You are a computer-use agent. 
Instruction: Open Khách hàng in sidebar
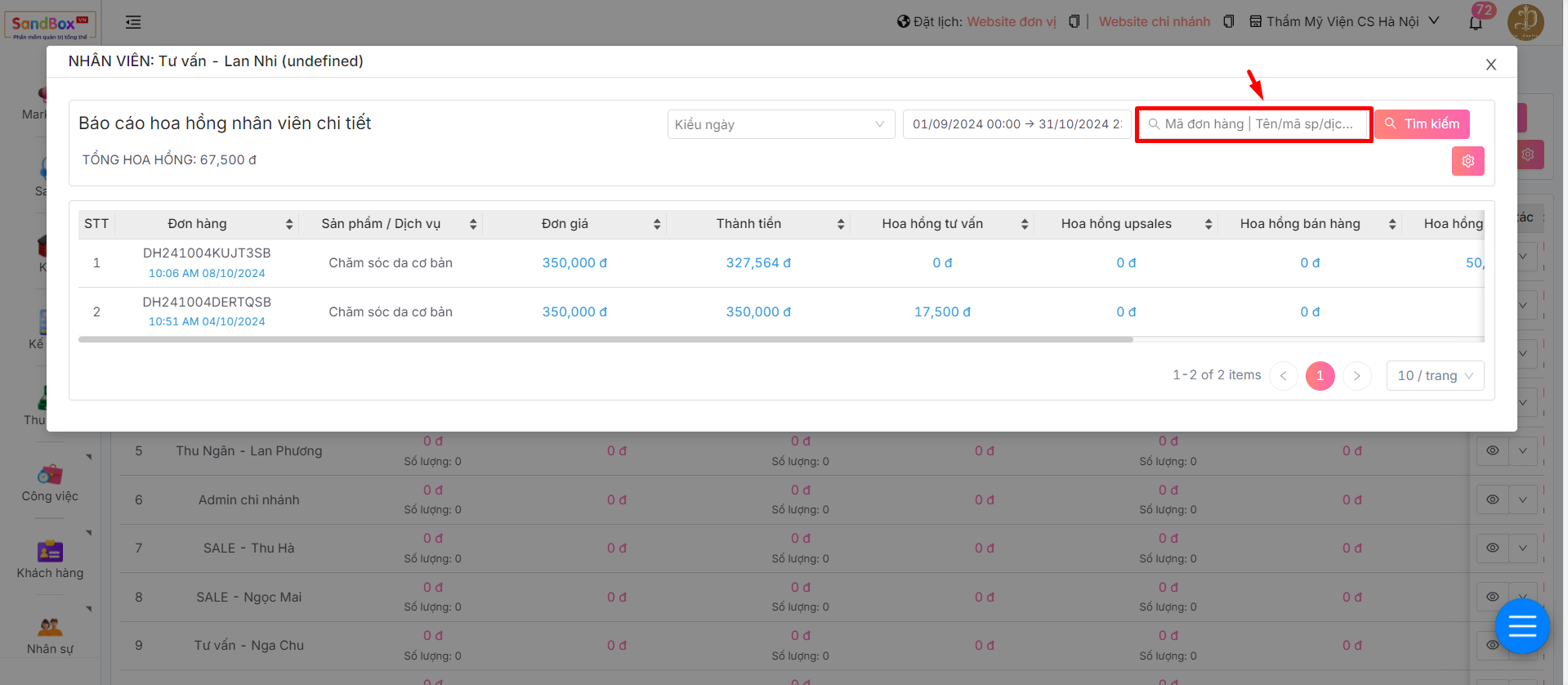coord(50,560)
